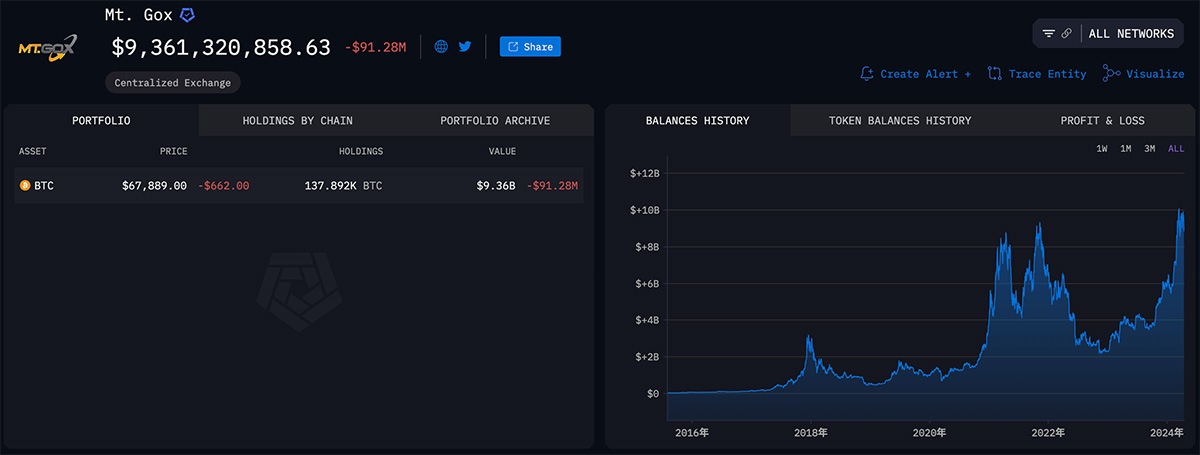Click the BTC asset name

(x=45, y=186)
